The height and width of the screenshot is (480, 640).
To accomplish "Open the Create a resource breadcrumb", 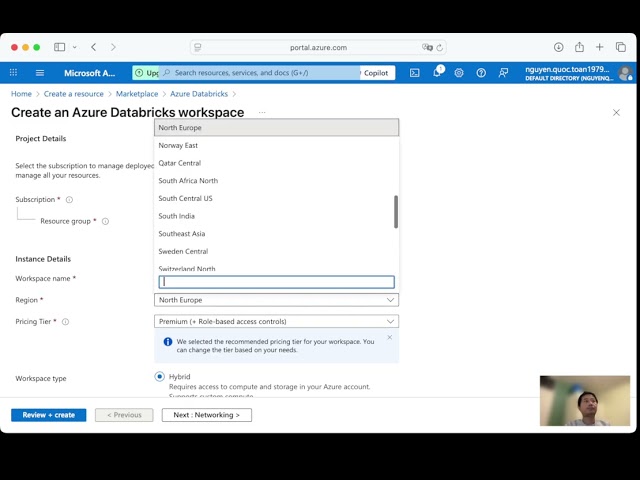I will click(x=74, y=94).
